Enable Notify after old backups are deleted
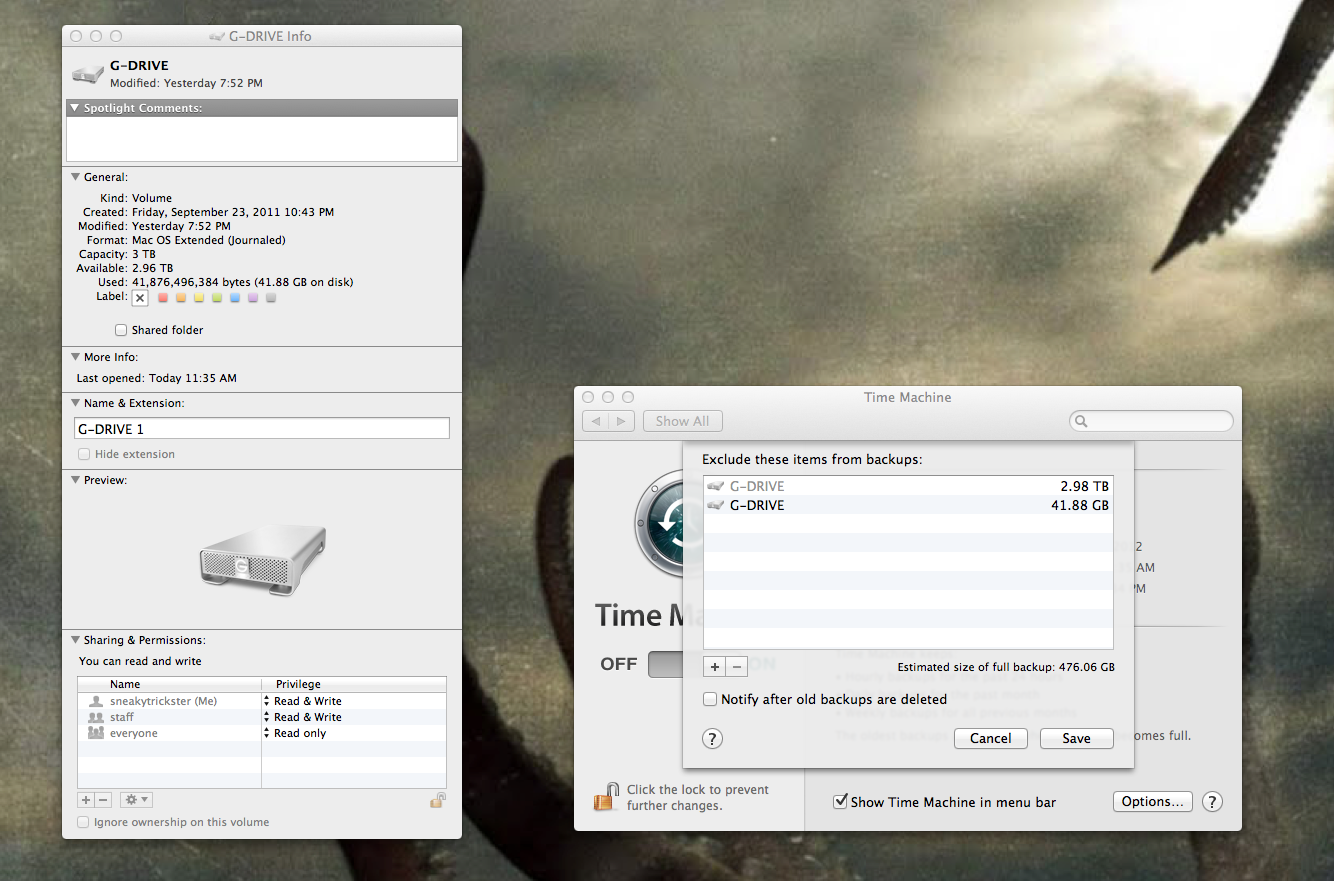 710,699
